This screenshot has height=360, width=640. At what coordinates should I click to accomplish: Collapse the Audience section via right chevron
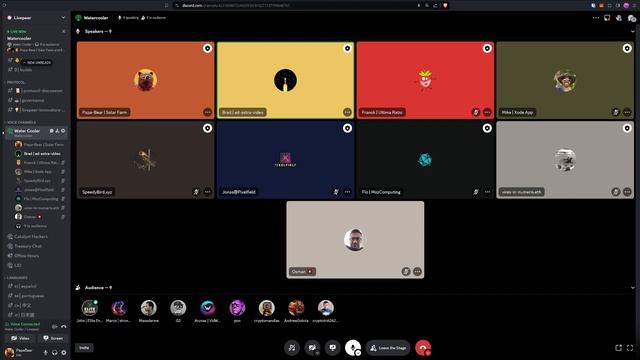[x=633, y=287]
